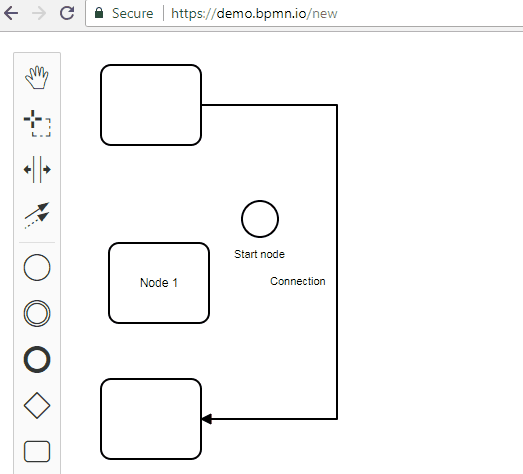Click the browser back arrow
This screenshot has height=474, width=523.
pyautogui.click(x=11, y=13)
